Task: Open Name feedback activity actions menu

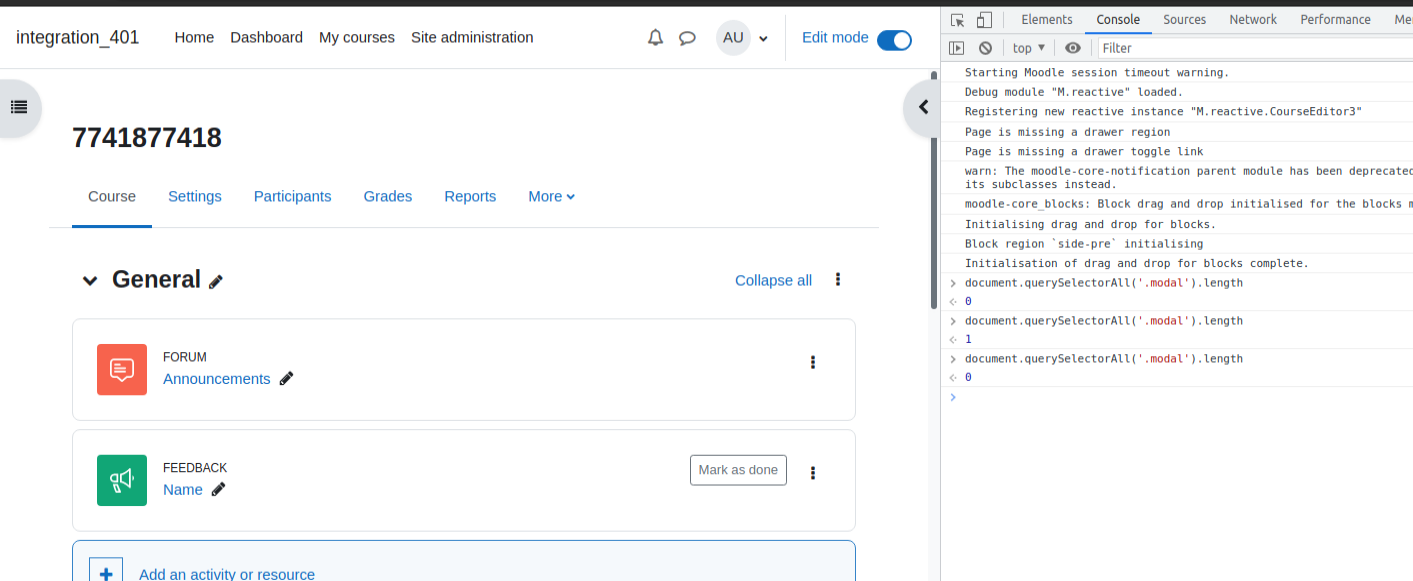Action: coord(813,473)
